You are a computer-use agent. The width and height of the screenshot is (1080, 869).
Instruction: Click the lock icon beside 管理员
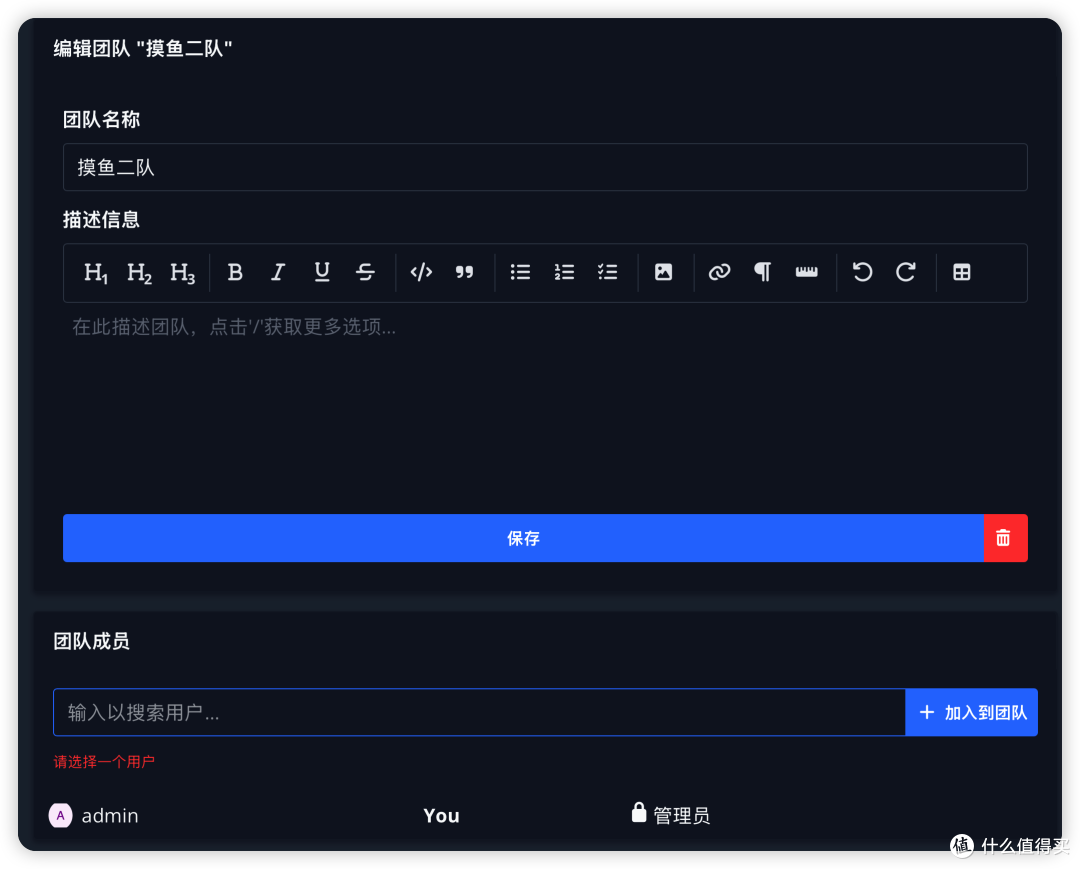pyautogui.click(x=638, y=813)
